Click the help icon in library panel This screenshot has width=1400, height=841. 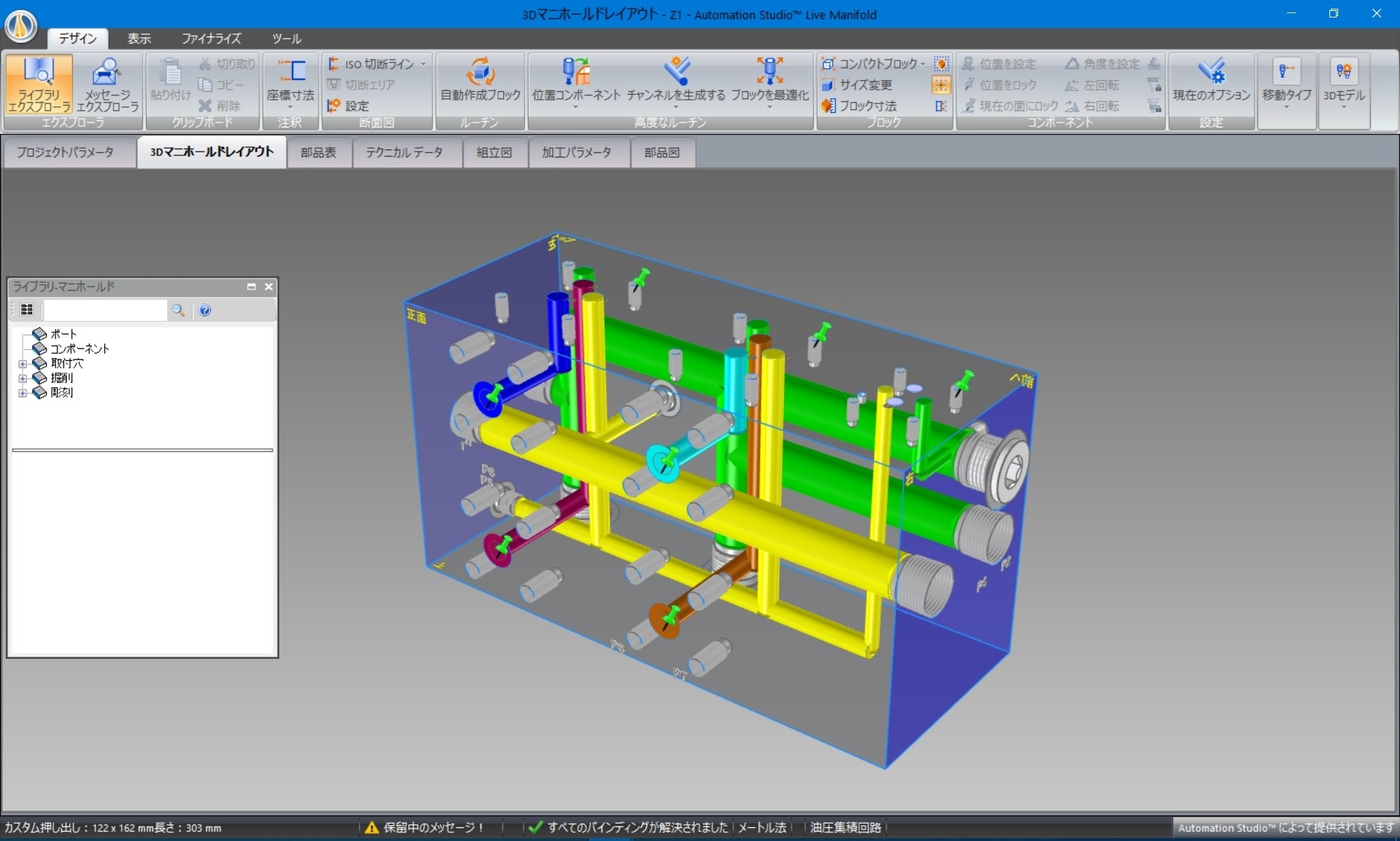[x=206, y=310]
